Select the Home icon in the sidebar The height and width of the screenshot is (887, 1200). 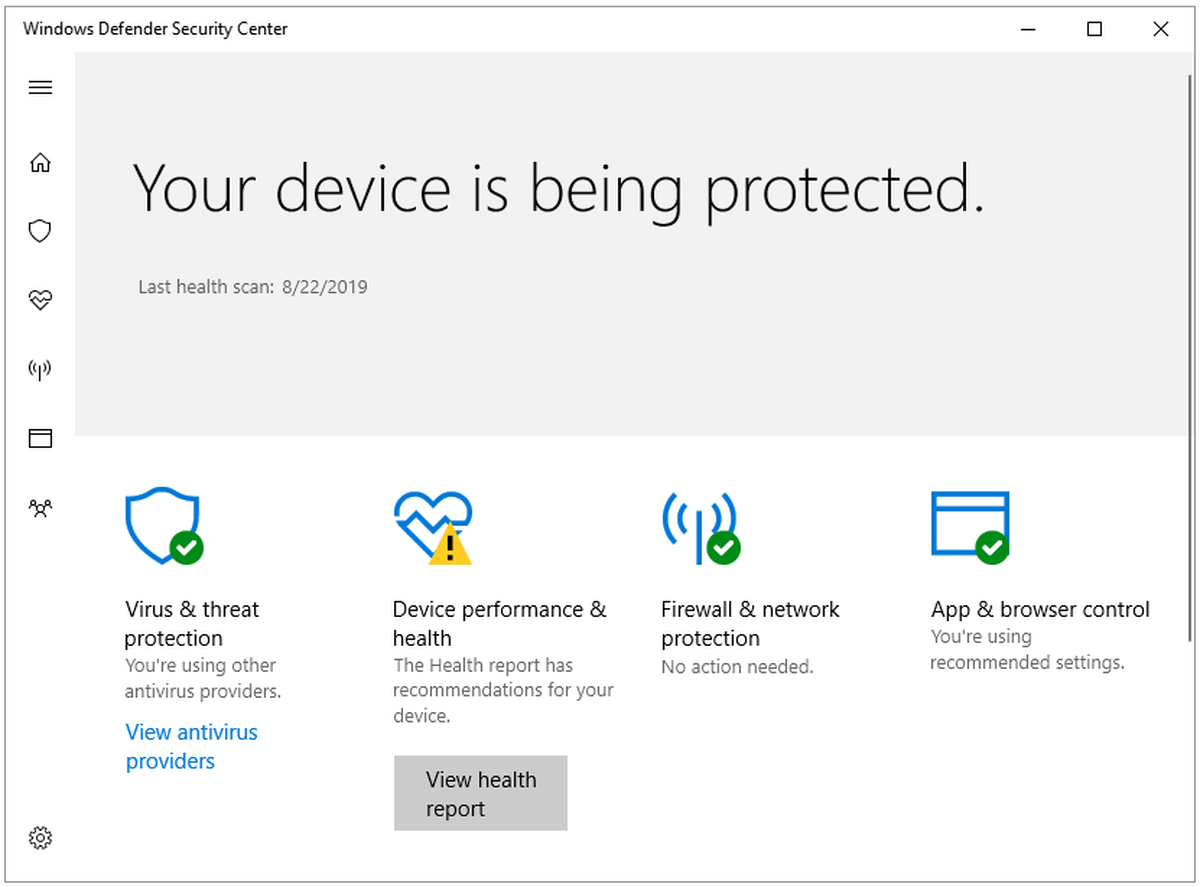(40, 162)
